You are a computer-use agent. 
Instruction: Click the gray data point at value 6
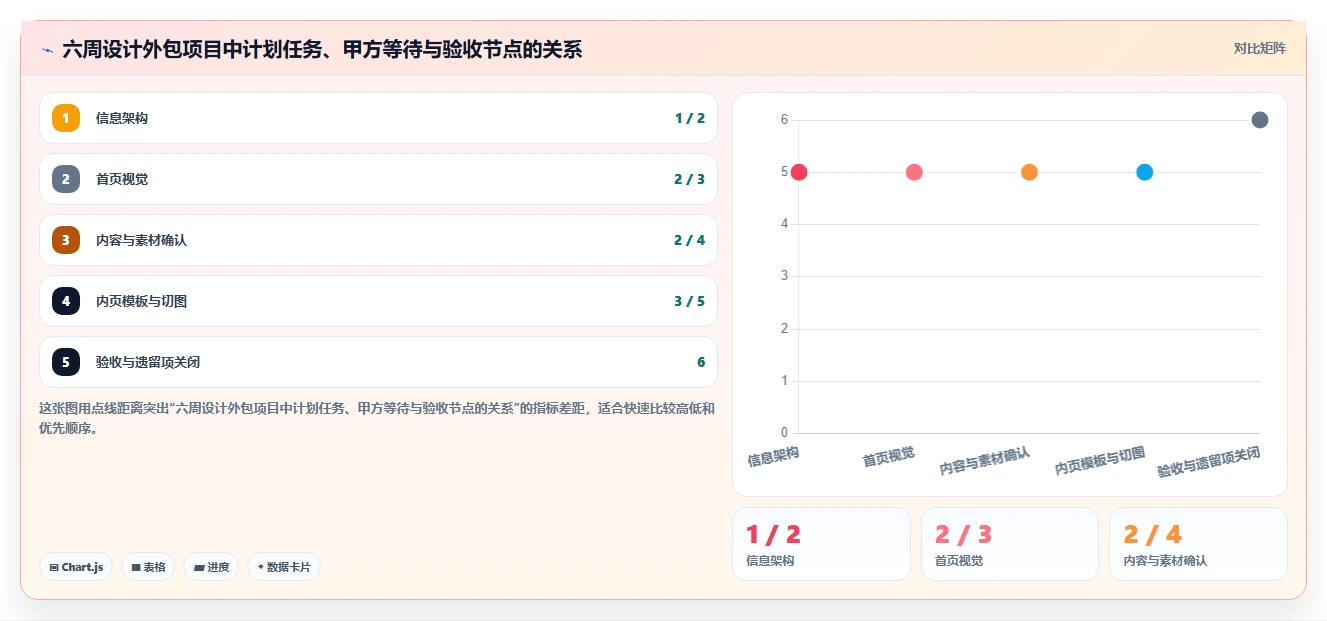point(1260,120)
